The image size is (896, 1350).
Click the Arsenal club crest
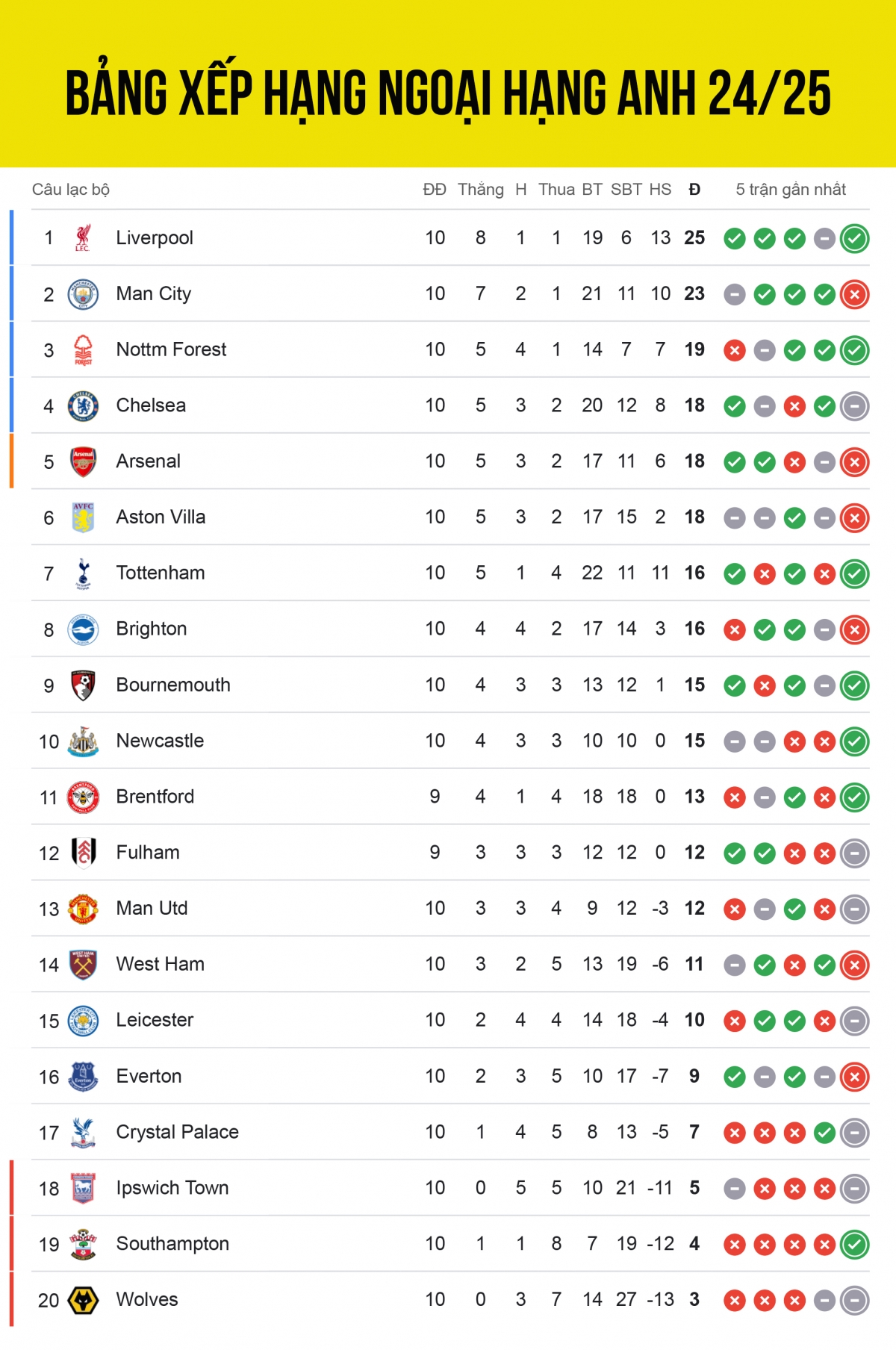coord(83,461)
